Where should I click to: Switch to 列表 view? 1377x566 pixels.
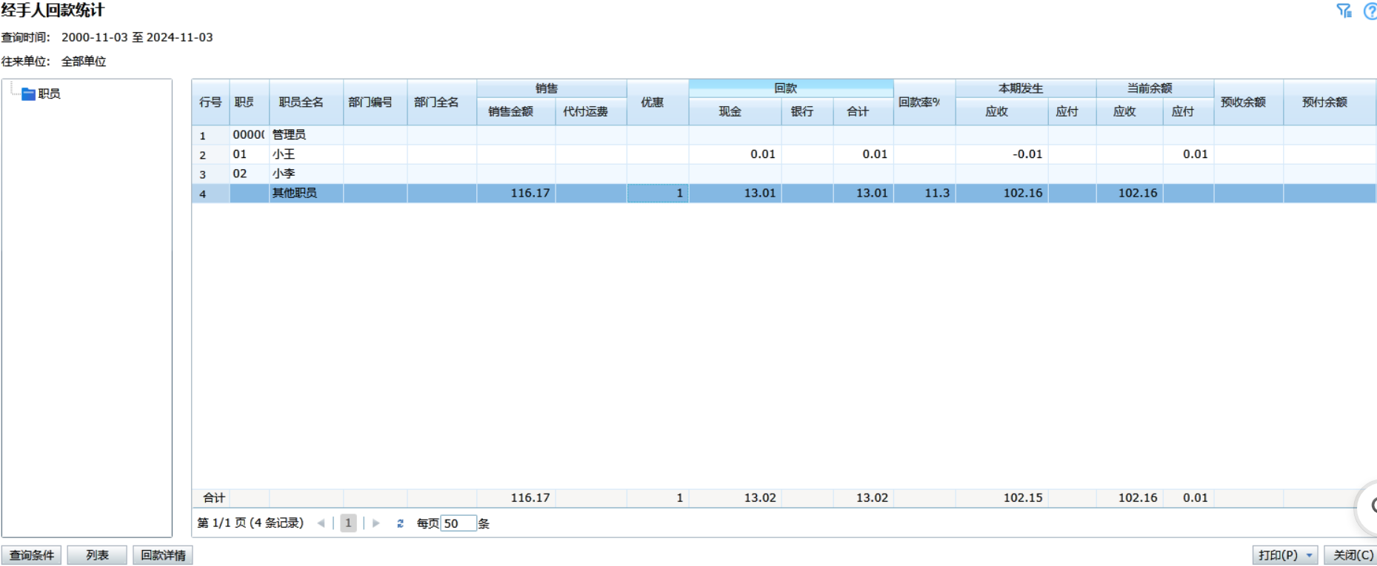(x=97, y=555)
